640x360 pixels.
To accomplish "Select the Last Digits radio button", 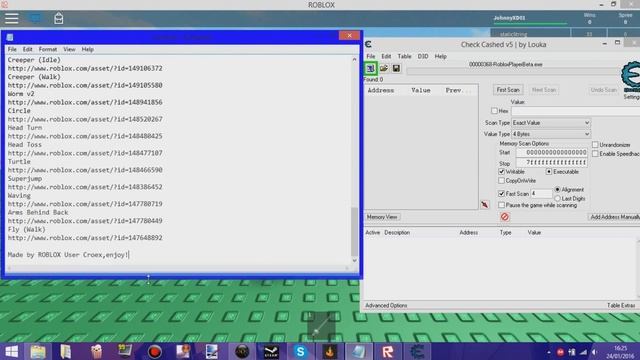I will (x=558, y=198).
